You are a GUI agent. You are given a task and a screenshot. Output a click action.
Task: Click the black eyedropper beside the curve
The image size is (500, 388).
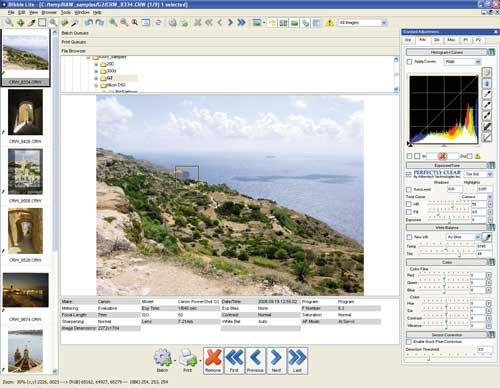click(x=487, y=116)
